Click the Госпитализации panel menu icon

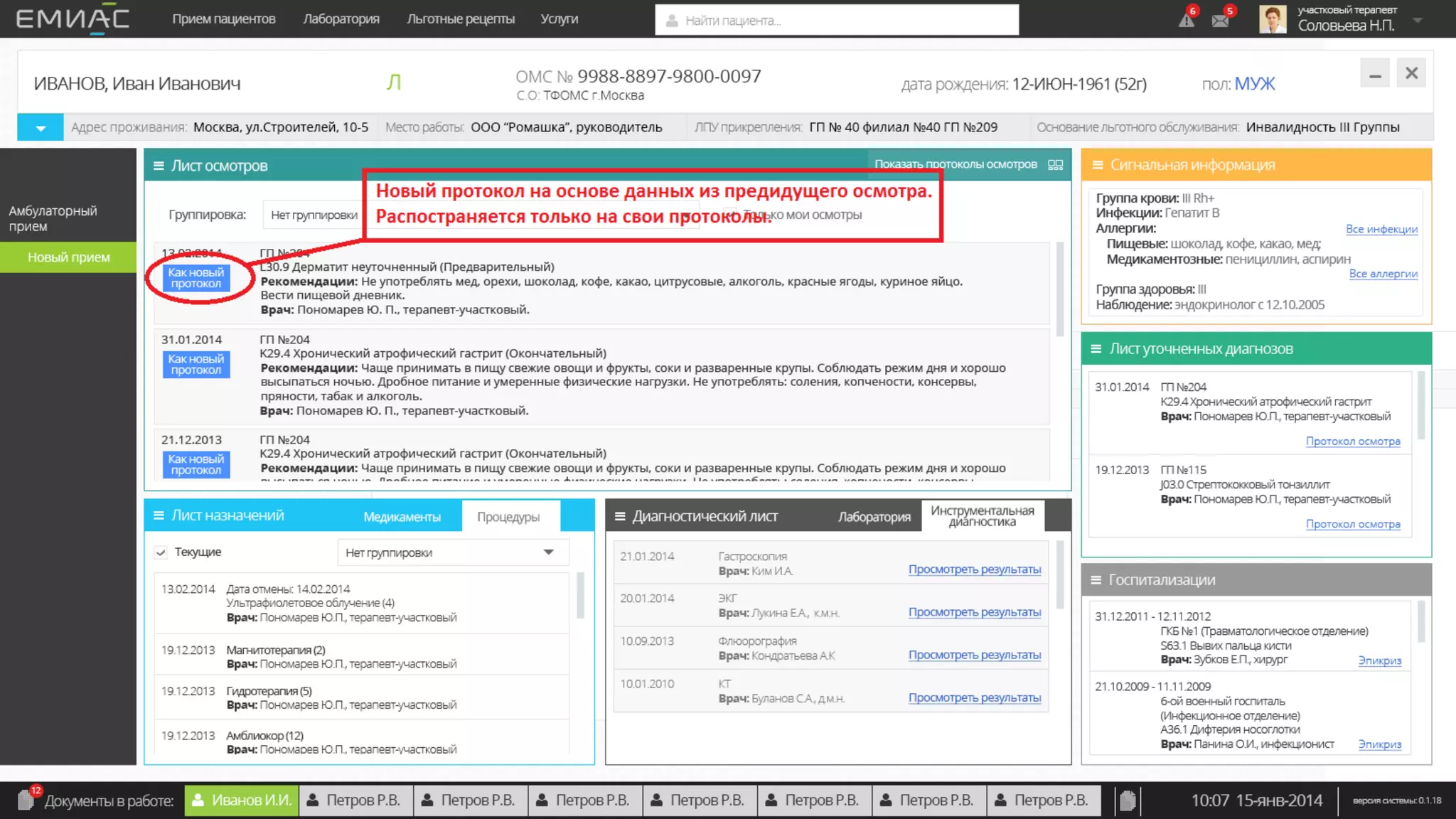click(1096, 580)
